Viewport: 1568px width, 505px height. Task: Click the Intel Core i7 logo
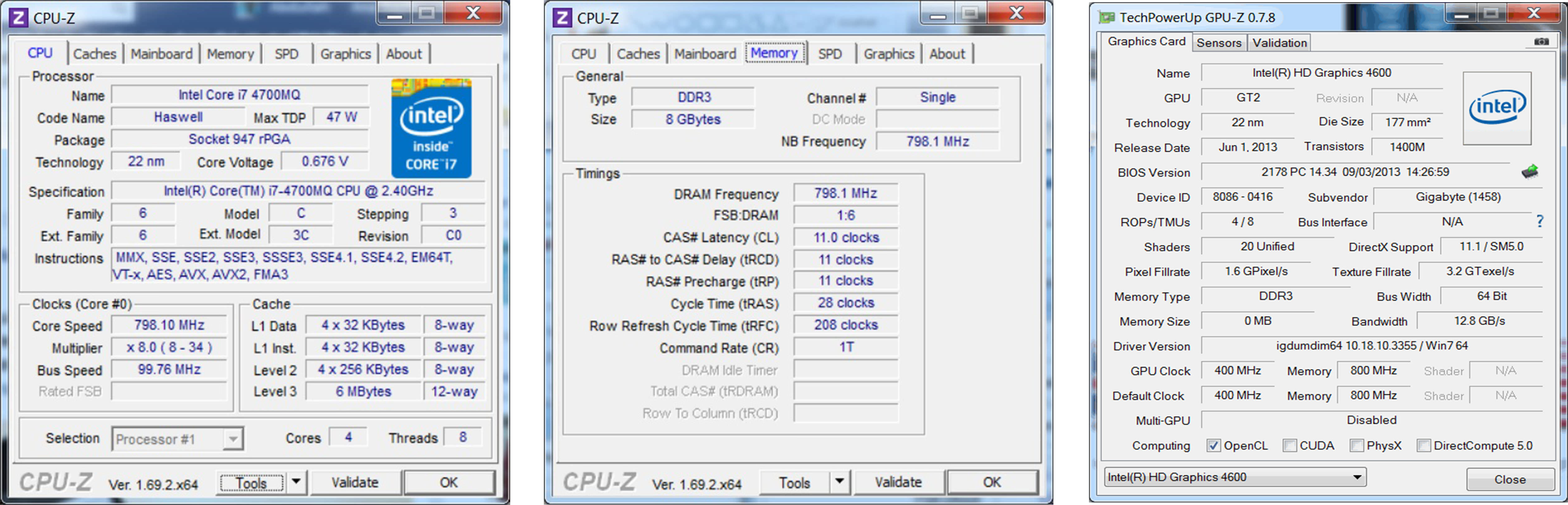pyautogui.click(x=431, y=129)
